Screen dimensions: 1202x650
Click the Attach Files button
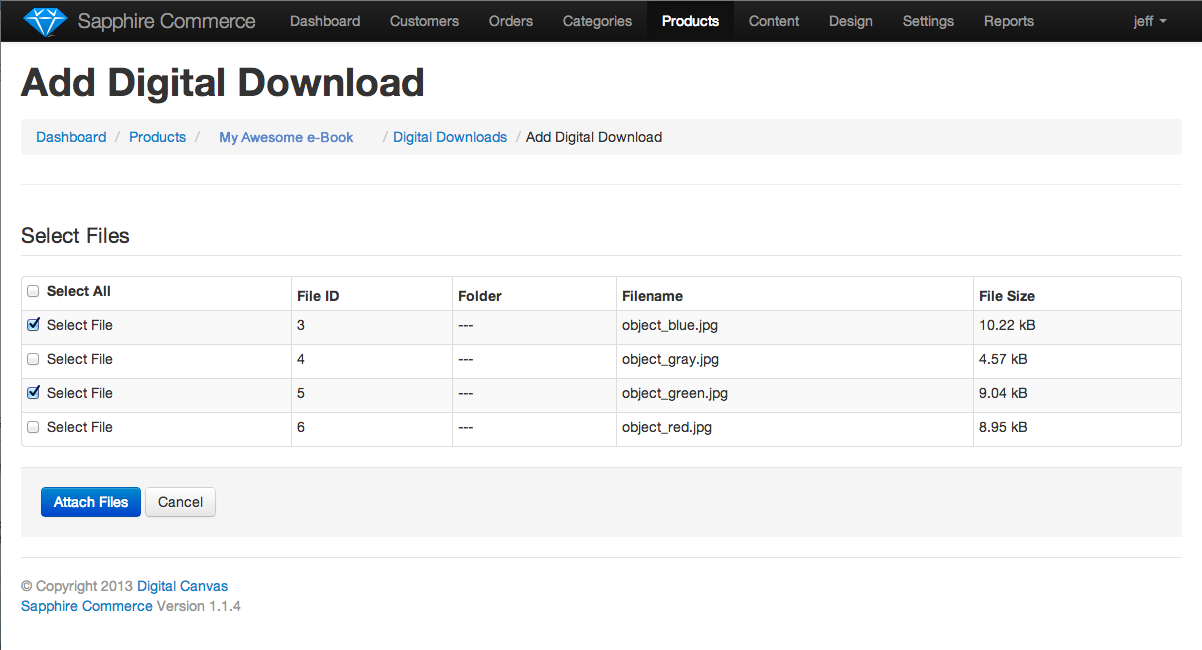[x=91, y=502]
